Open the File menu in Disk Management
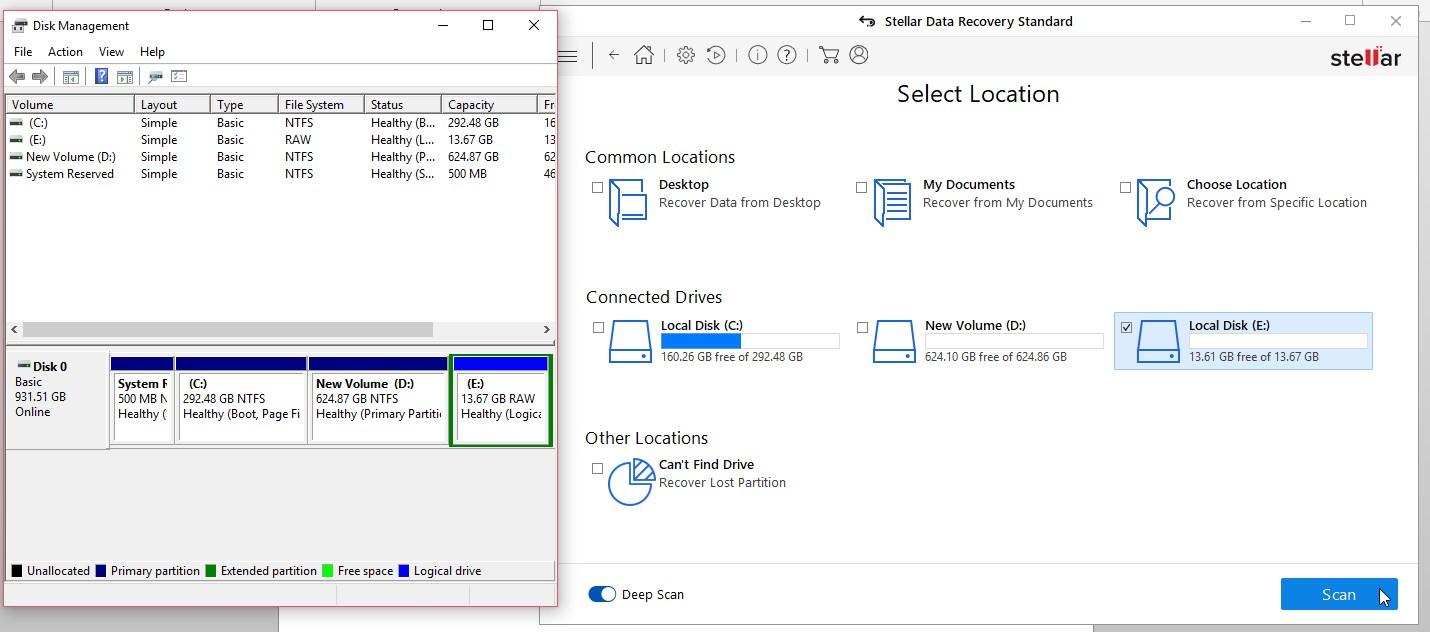 point(23,52)
